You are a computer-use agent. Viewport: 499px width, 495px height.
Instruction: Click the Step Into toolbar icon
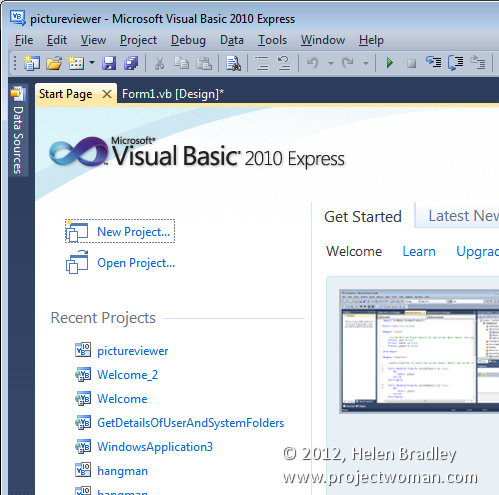(434, 62)
